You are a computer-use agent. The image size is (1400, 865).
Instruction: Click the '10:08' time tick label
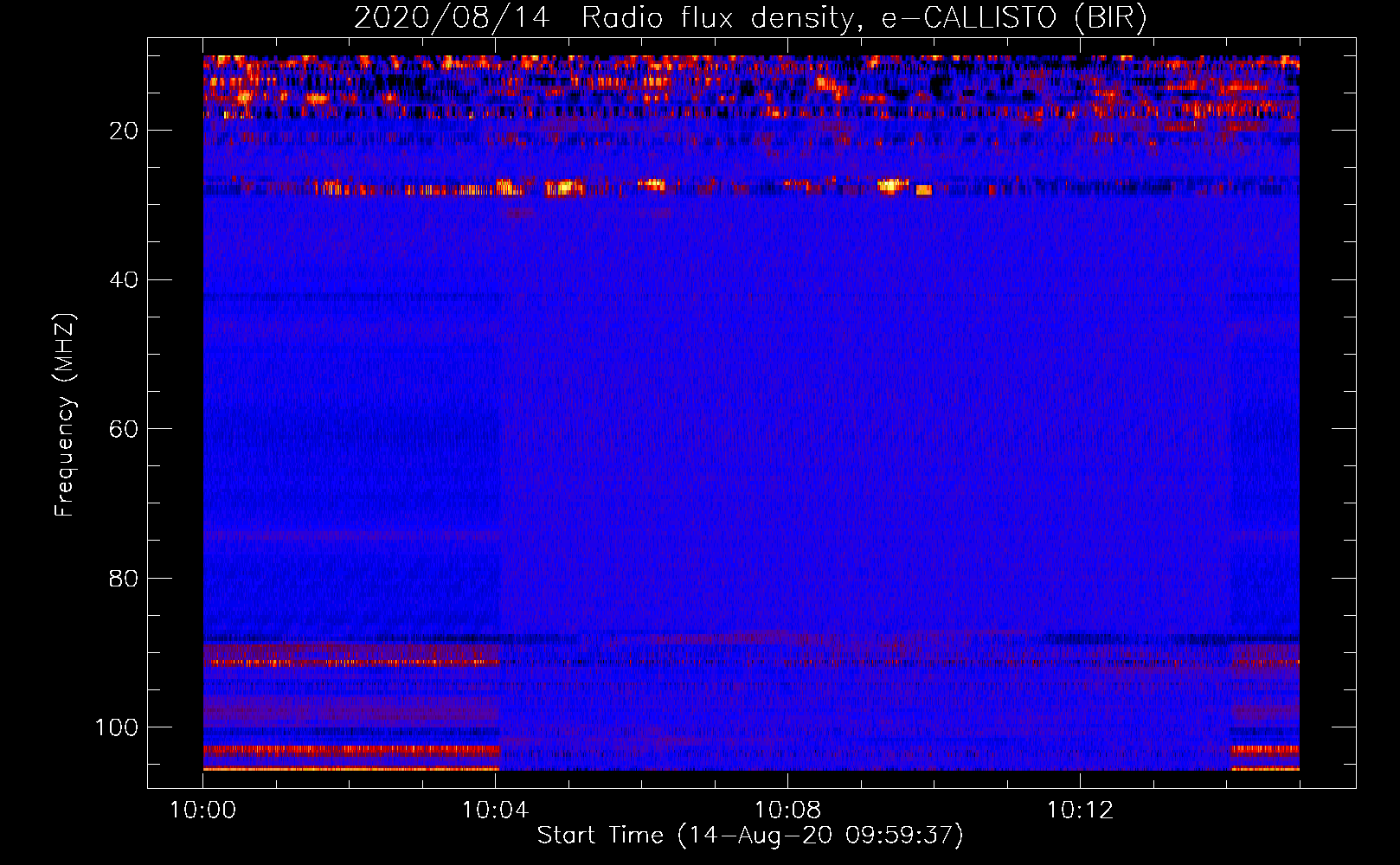tap(787, 811)
